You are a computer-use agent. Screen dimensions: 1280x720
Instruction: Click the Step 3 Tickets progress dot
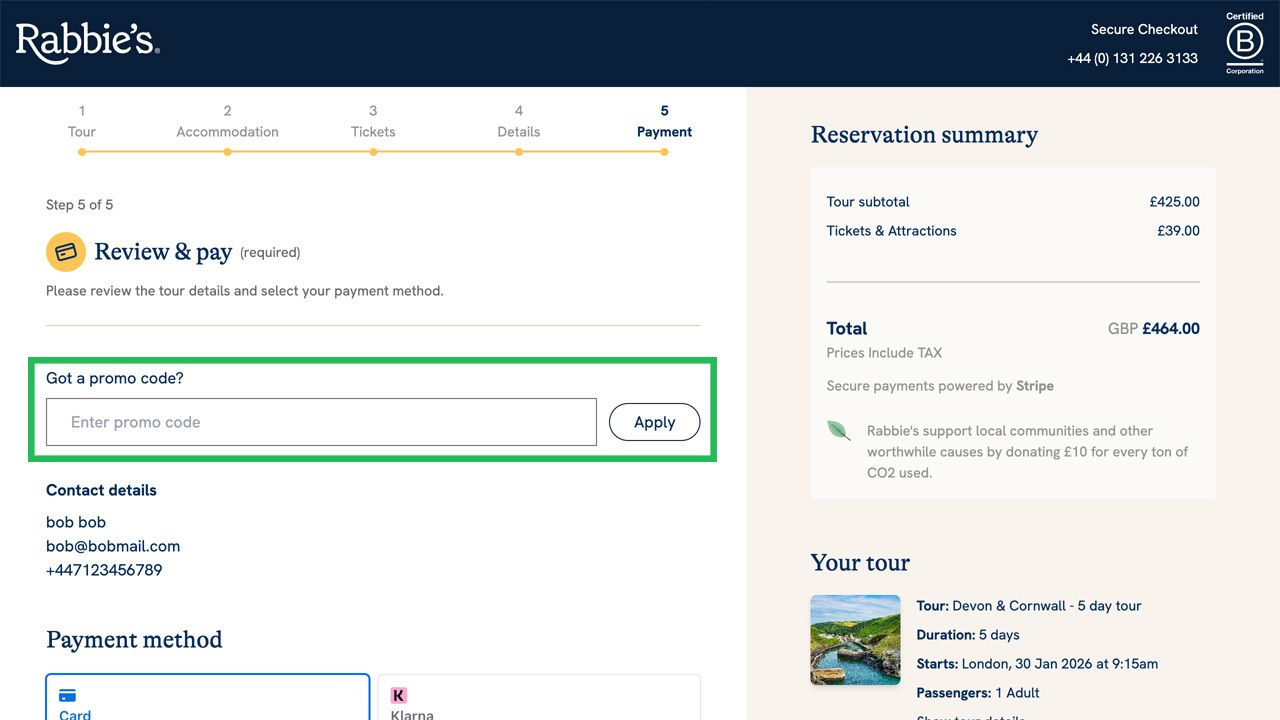(x=373, y=152)
